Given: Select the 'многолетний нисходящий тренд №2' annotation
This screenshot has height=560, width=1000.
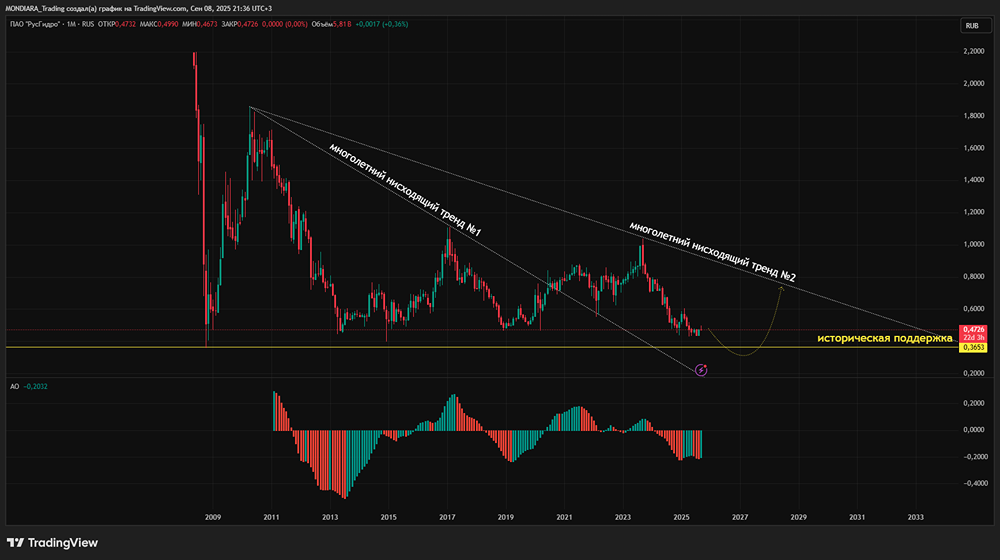Looking at the screenshot, I should tap(712, 251).
